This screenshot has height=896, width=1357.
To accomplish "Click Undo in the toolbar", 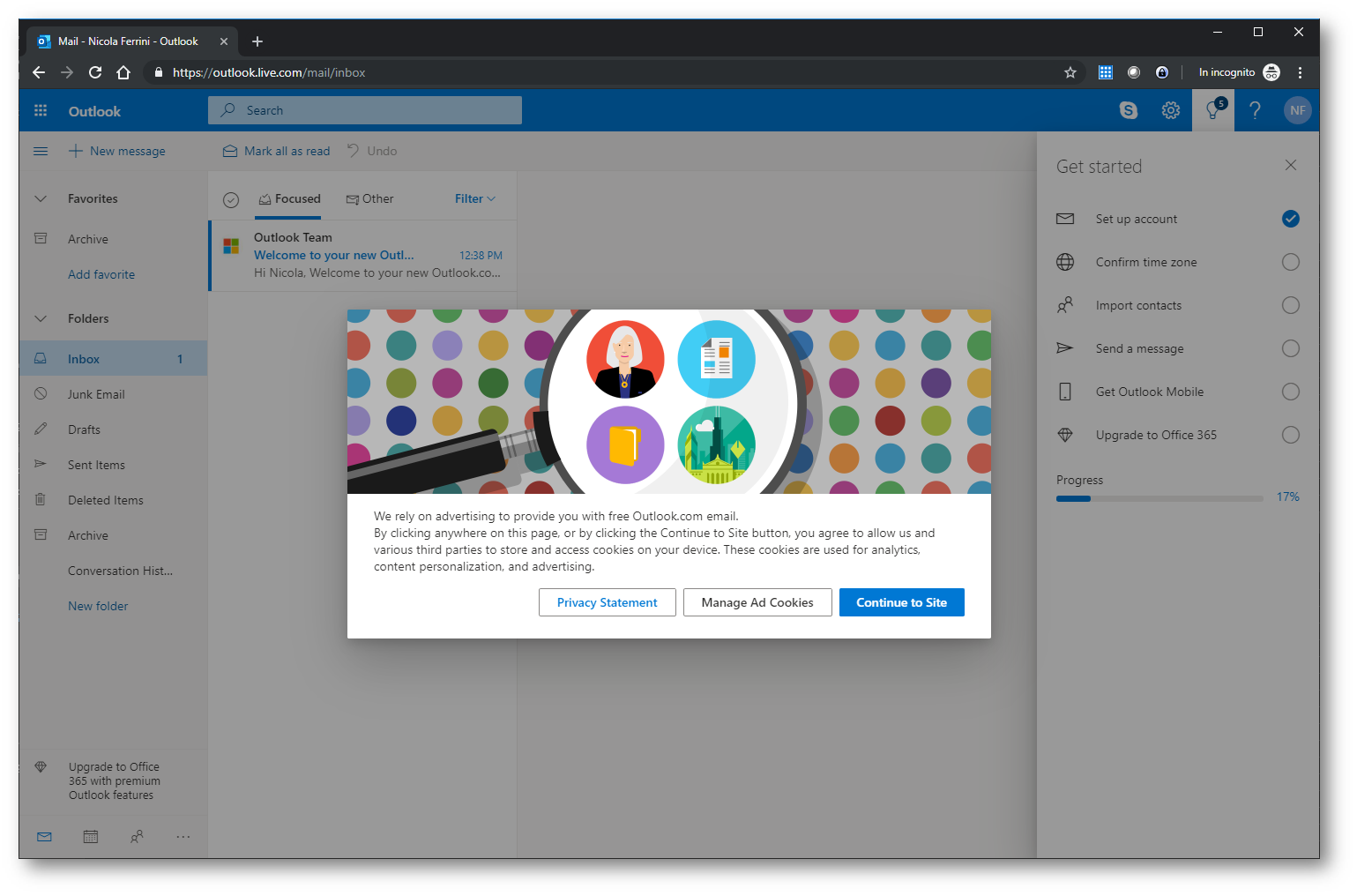I will 372,151.
